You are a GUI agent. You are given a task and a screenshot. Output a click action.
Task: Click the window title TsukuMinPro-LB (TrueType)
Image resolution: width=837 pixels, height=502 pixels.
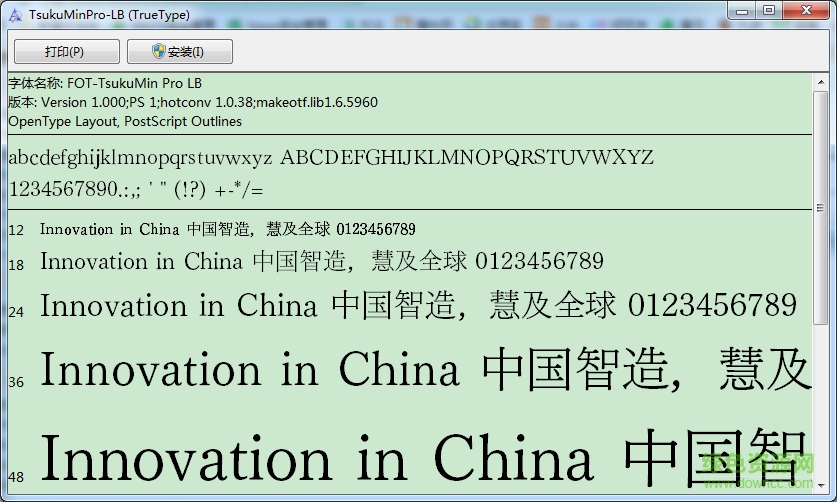109,15
